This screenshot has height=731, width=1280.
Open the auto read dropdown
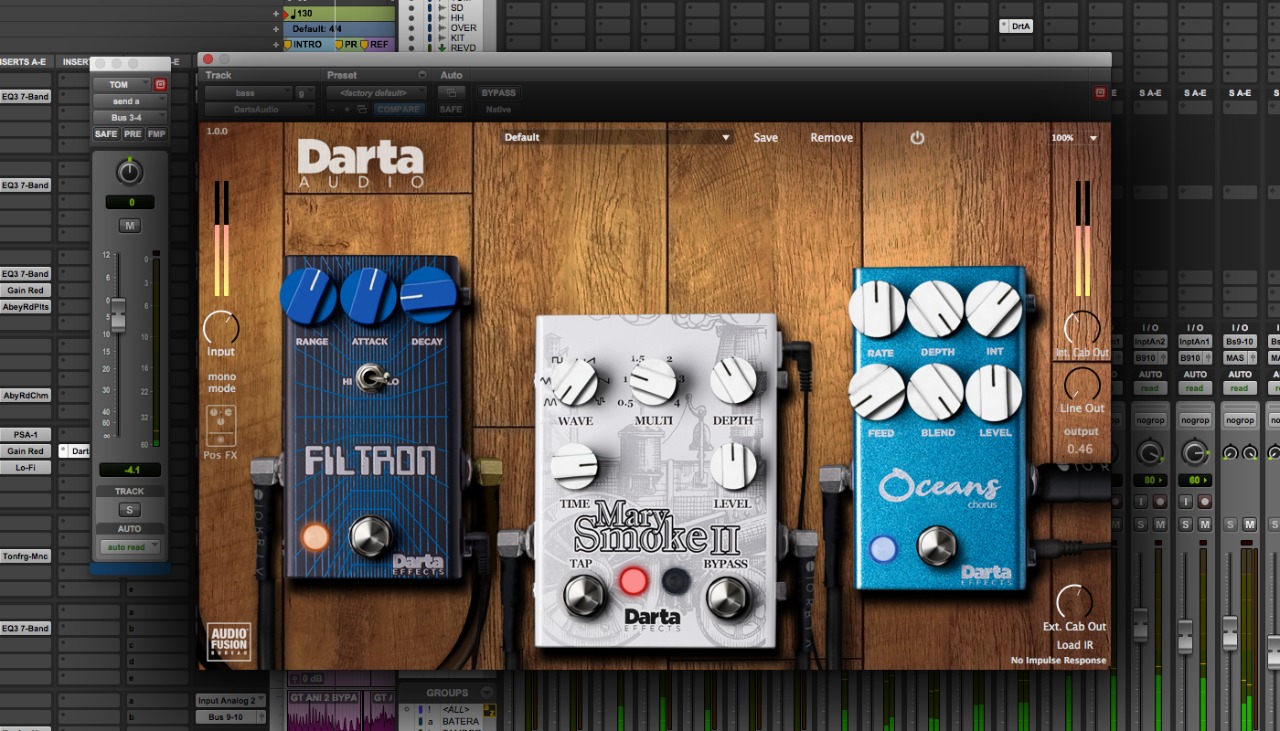[129, 547]
